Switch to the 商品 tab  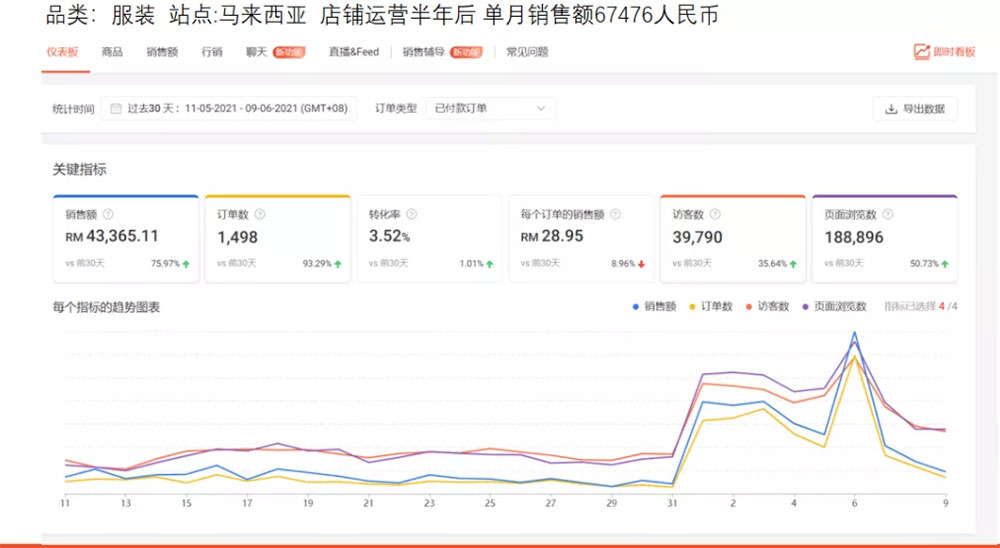[112, 52]
